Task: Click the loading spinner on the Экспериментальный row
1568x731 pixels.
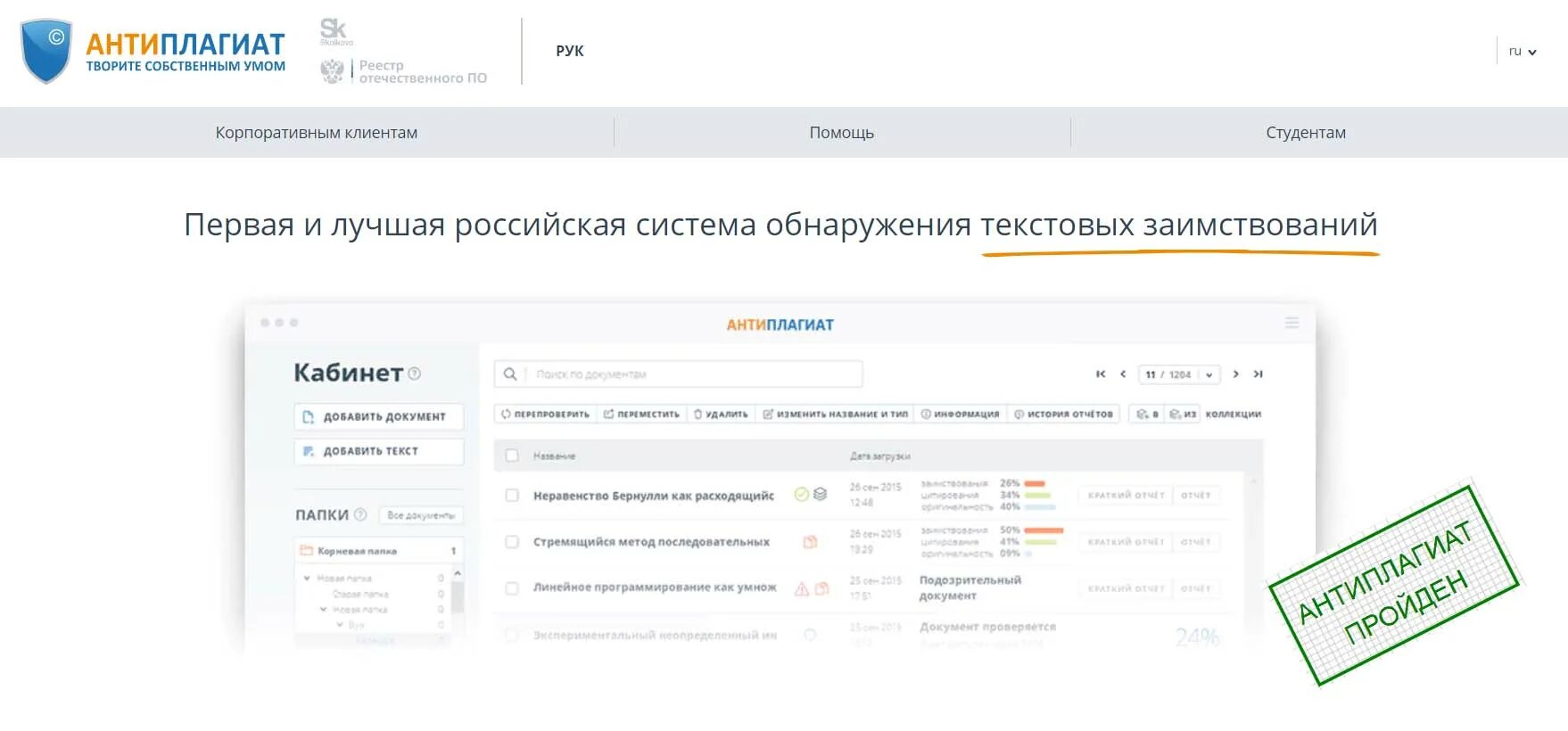Action: [x=810, y=635]
